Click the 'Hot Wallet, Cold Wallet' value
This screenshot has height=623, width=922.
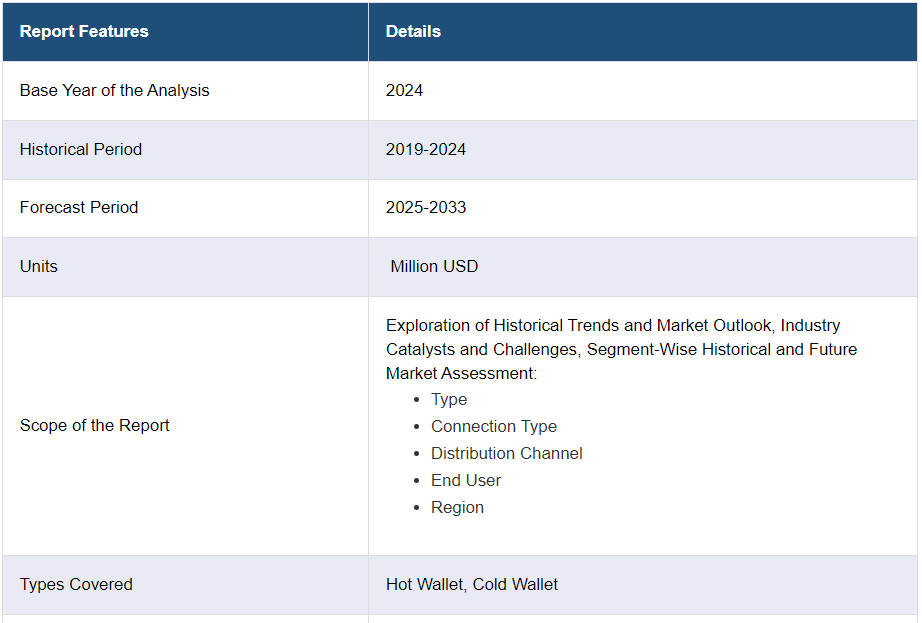tap(472, 584)
